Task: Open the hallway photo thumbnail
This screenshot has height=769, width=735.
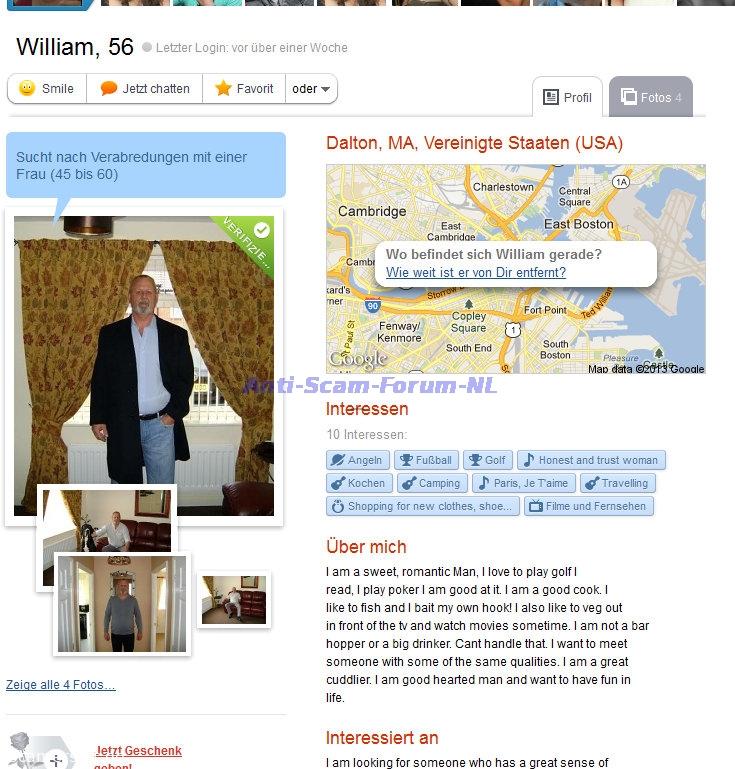Action: click(122, 604)
